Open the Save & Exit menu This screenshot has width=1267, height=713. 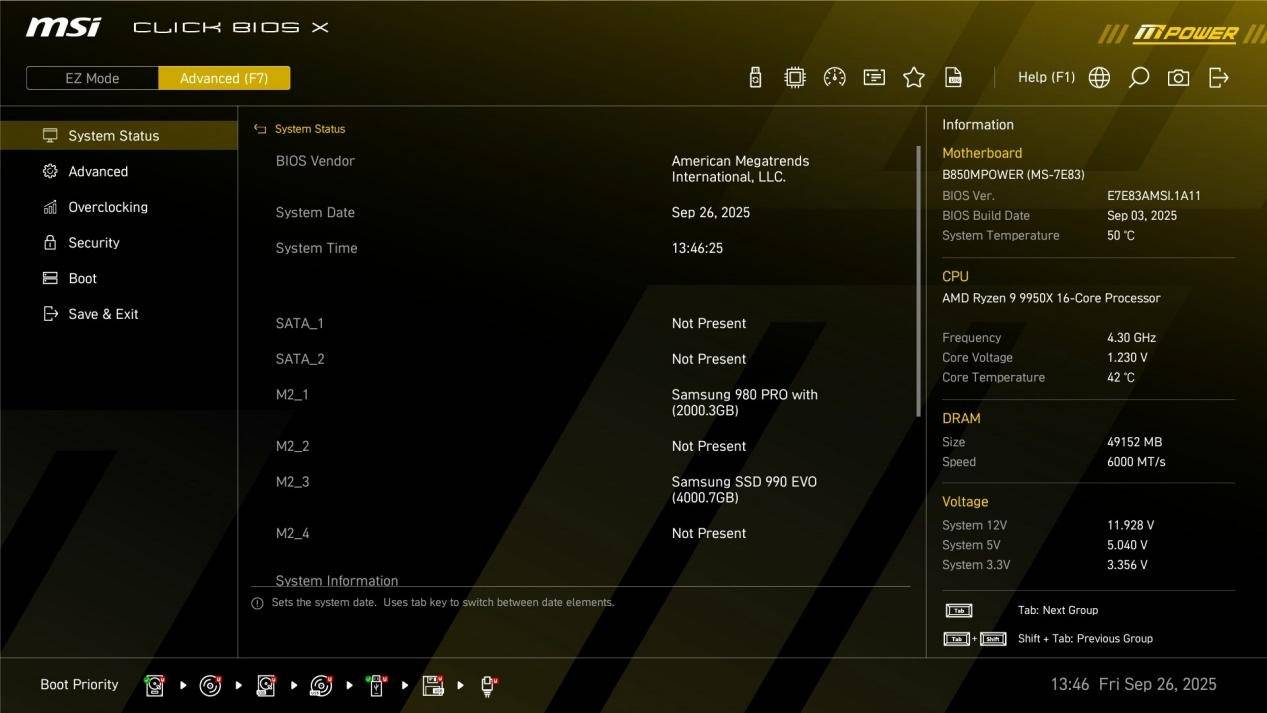pyautogui.click(x=103, y=314)
